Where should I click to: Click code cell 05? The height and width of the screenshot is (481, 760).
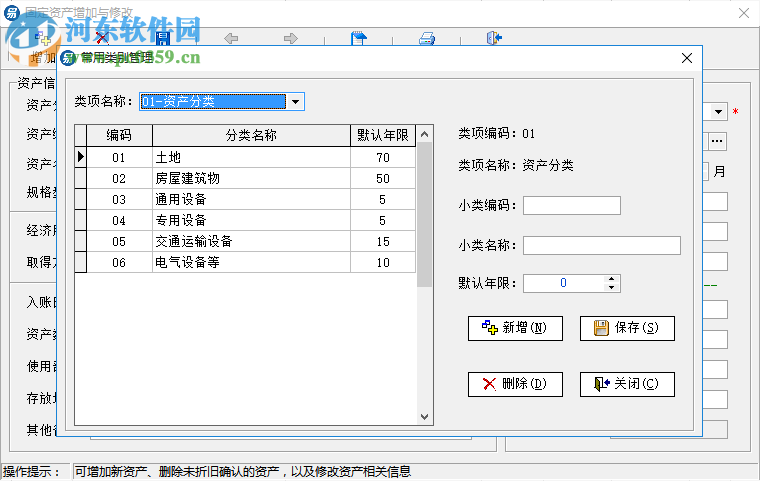pyautogui.click(x=119, y=241)
